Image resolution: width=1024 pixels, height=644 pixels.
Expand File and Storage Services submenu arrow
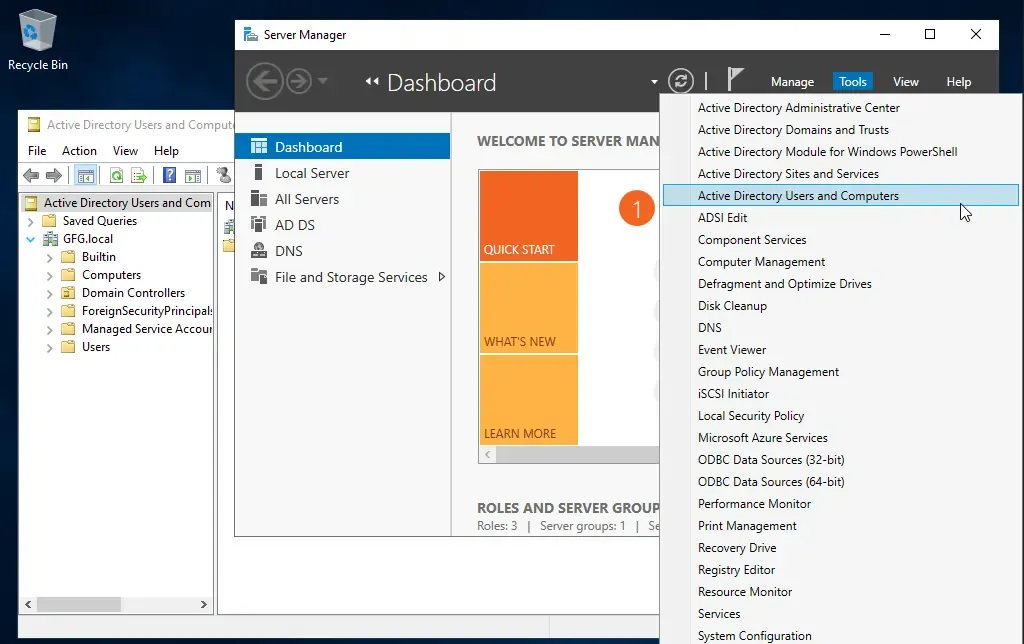(x=441, y=277)
